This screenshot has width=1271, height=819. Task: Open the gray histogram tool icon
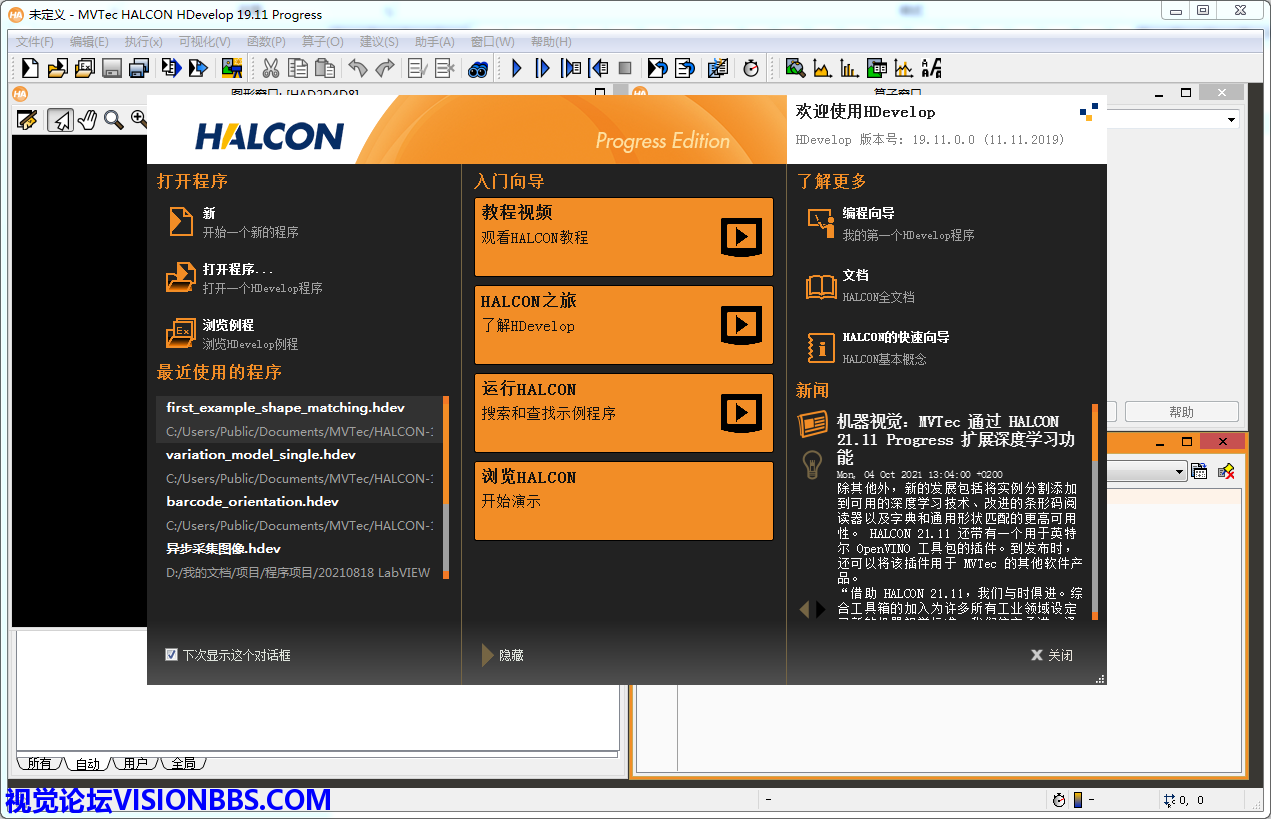point(822,68)
